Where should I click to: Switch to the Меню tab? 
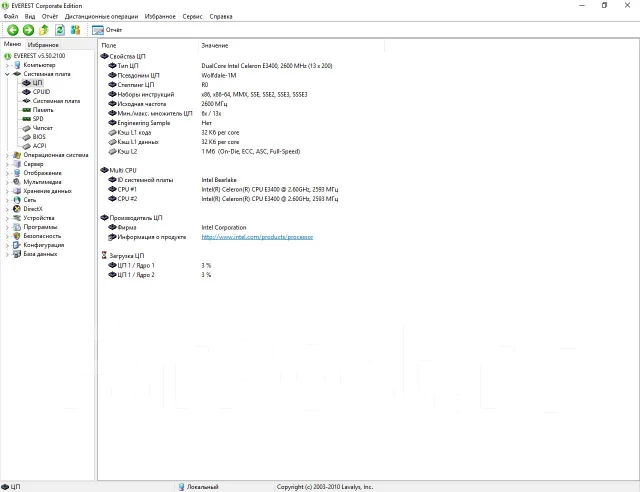[x=12, y=44]
